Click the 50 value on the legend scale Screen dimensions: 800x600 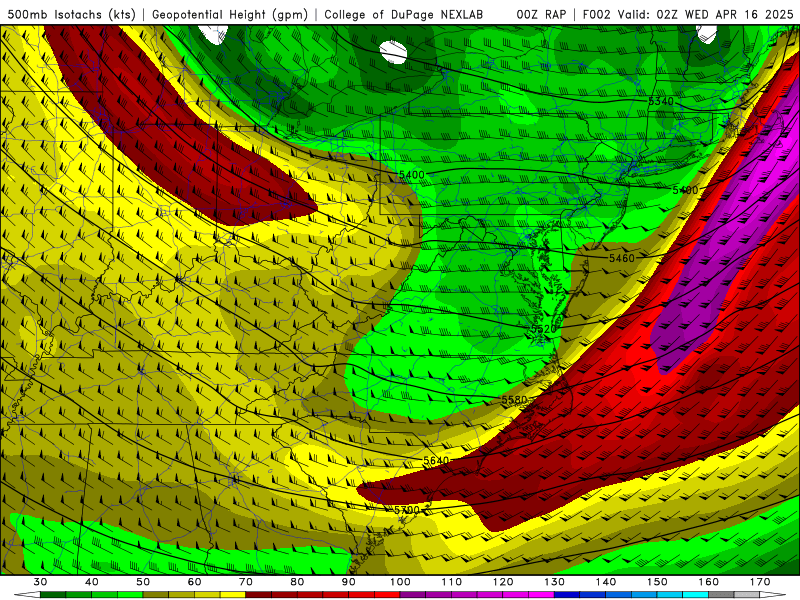[143, 582]
